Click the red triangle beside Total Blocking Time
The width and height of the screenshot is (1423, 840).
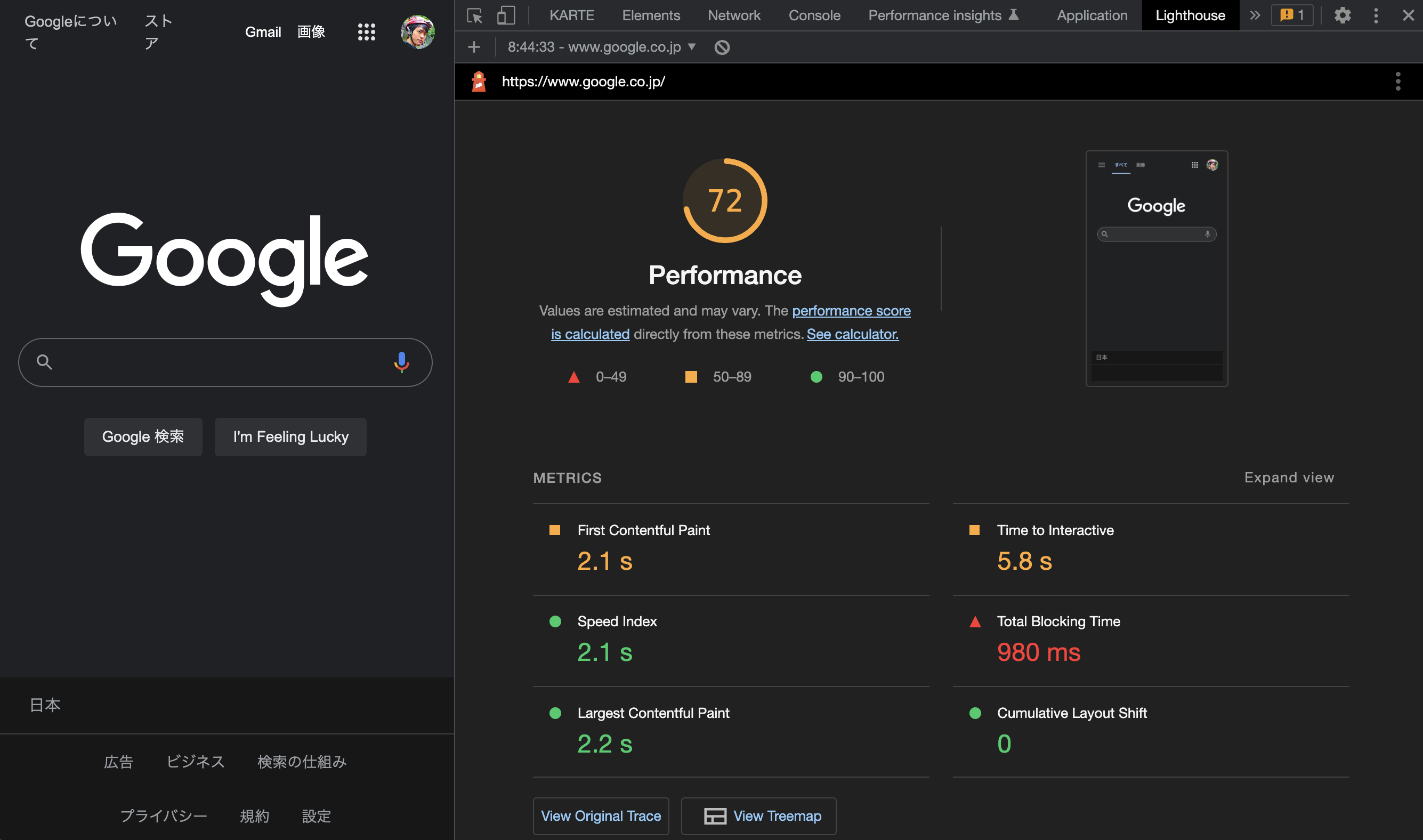pos(975,621)
